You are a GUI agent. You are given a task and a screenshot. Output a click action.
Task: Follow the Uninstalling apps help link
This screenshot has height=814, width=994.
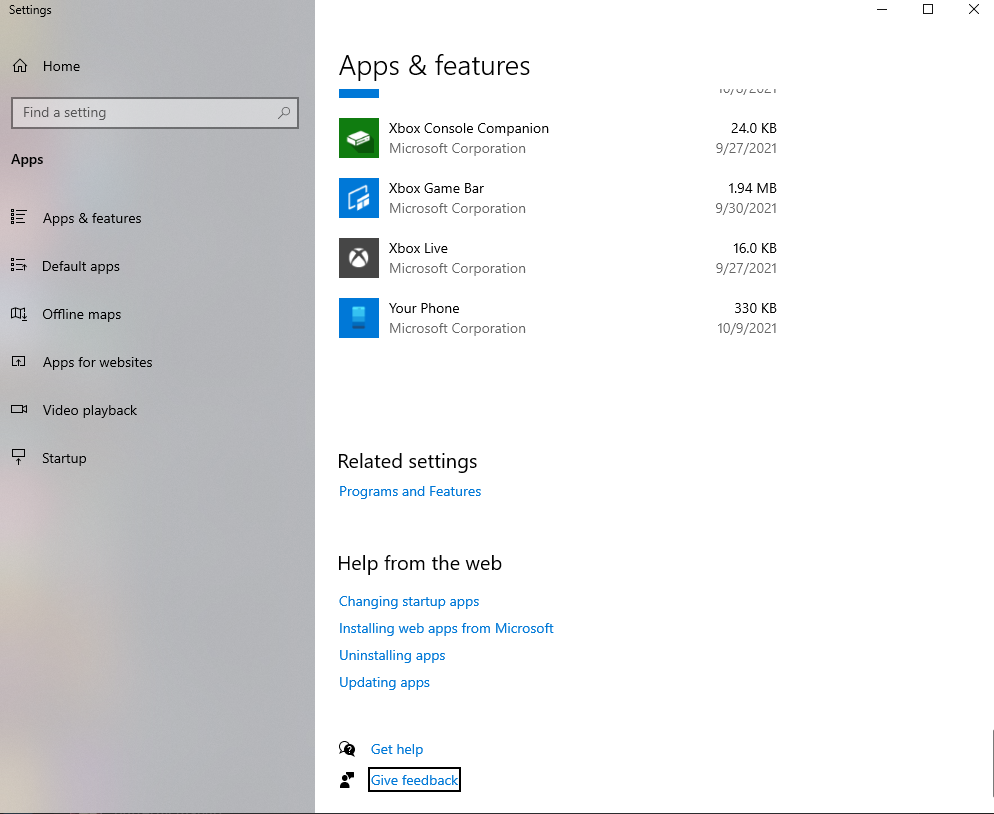tap(392, 655)
